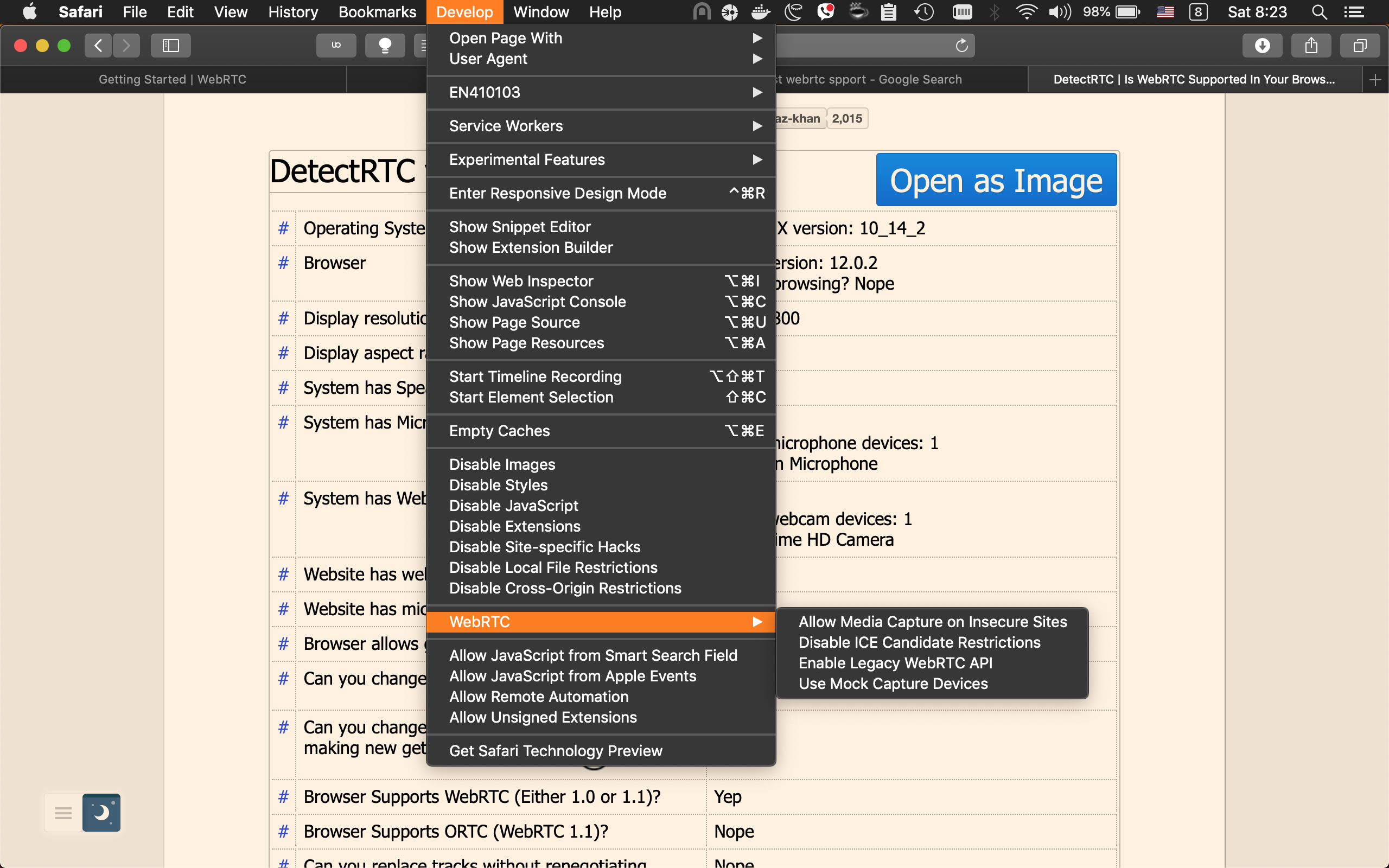
Task: Toggle Disable Images option
Action: [601, 464]
